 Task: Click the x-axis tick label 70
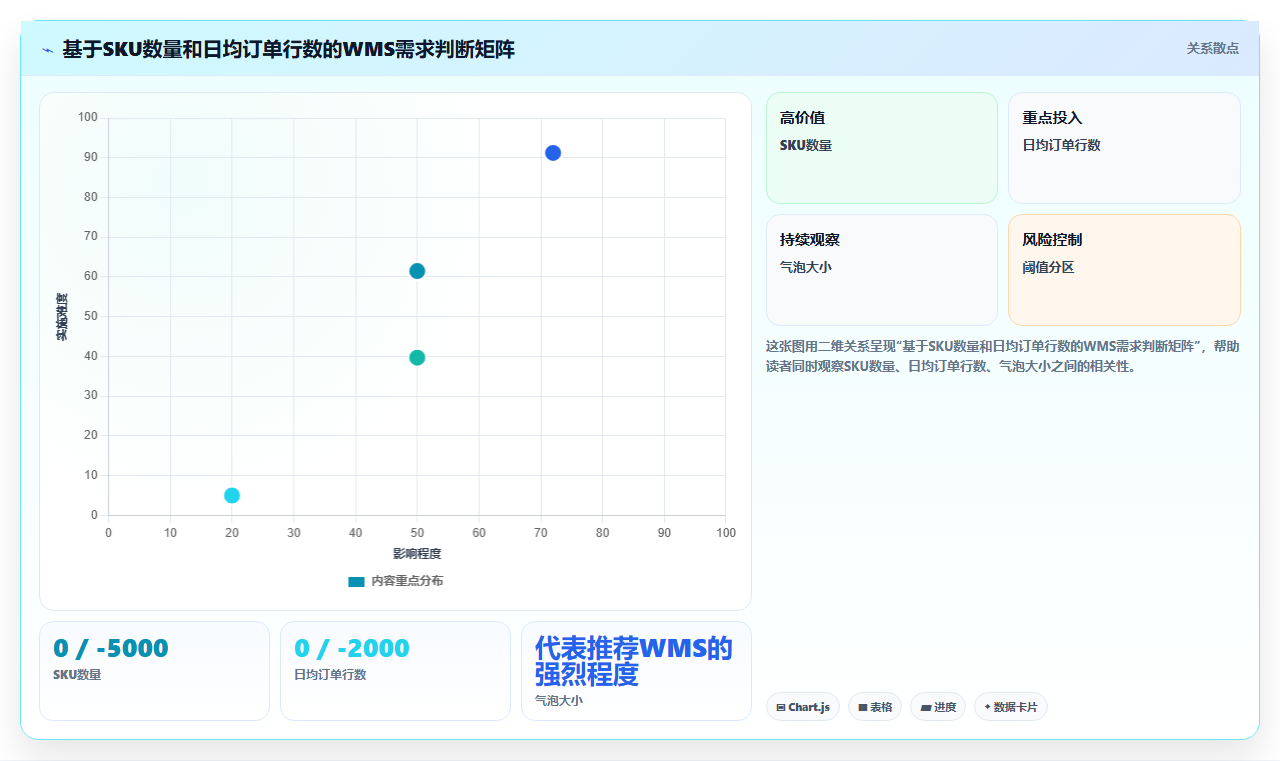(x=541, y=533)
